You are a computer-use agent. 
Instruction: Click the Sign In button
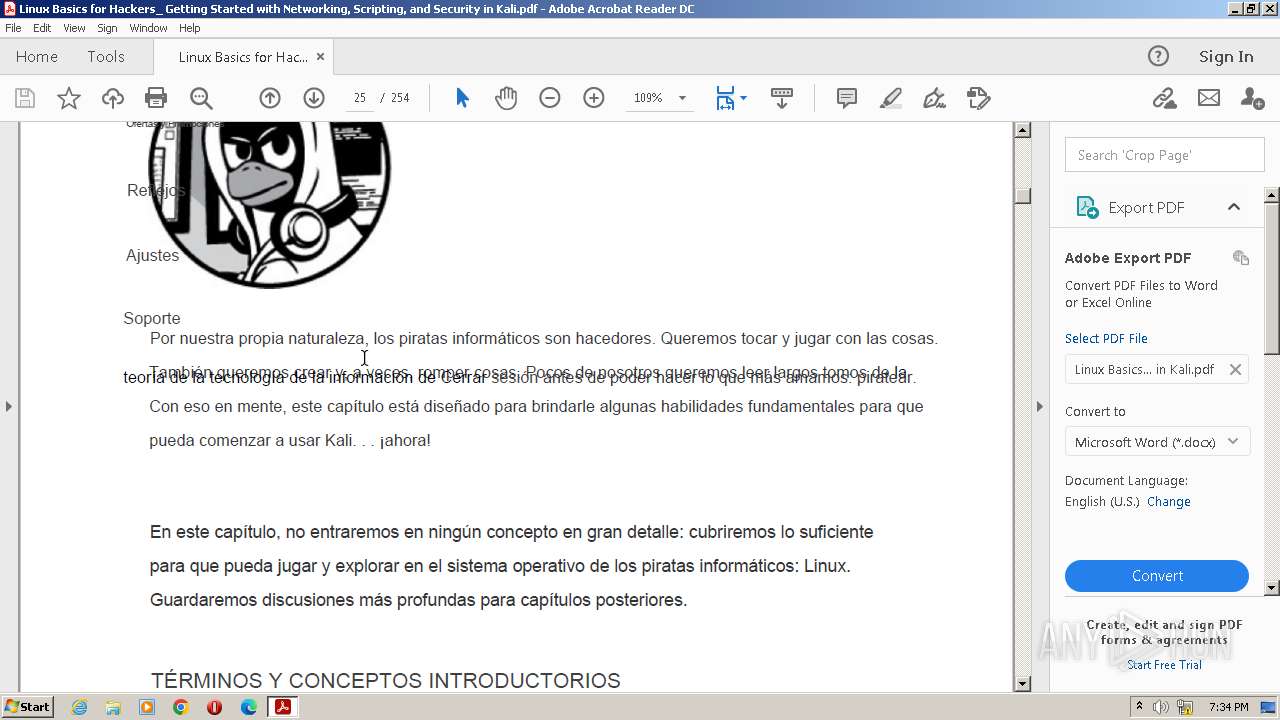1226,57
